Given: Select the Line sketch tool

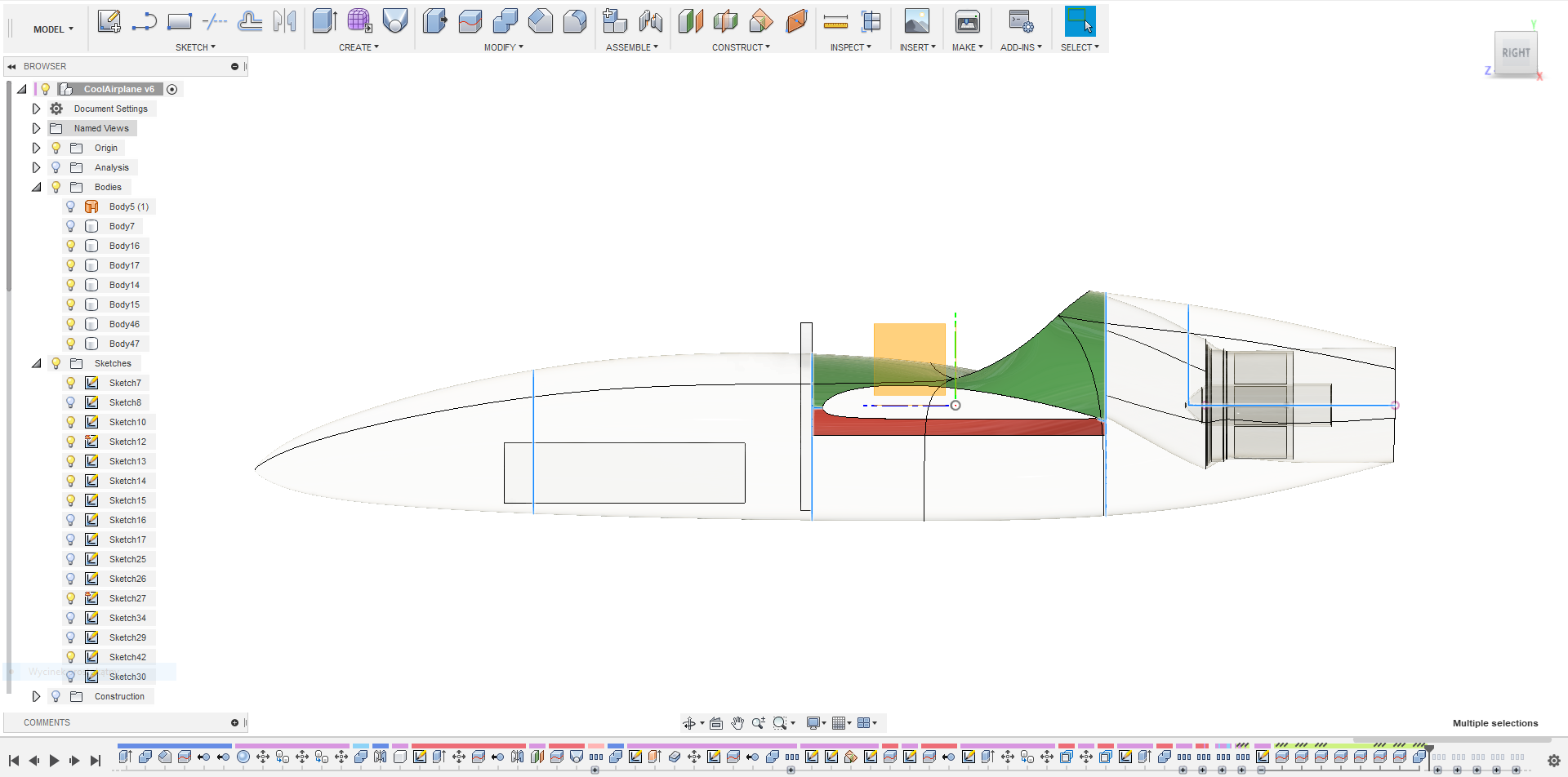Looking at the screenshot, I should tap(144, 21).
